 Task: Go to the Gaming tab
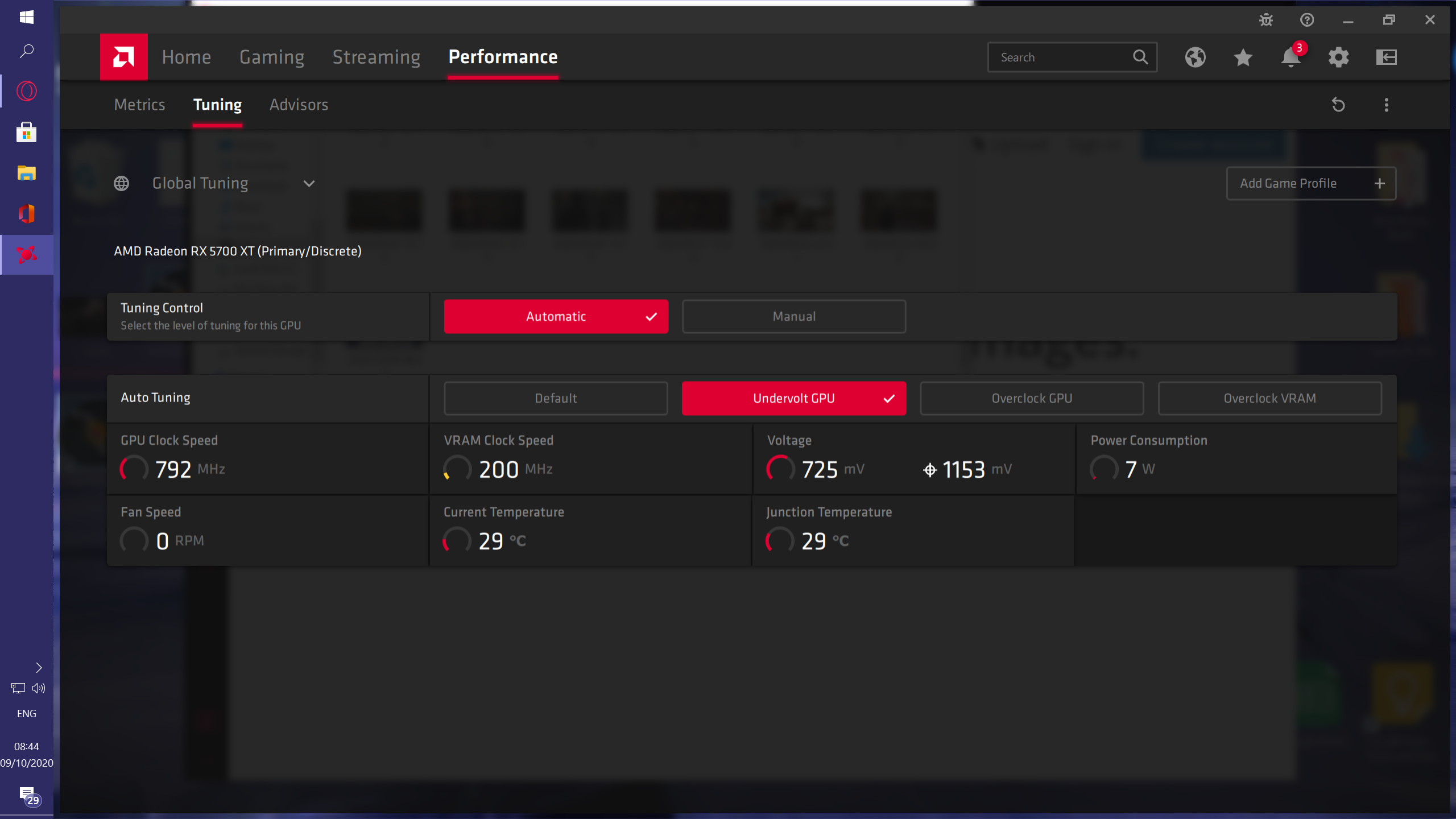click(x=272, y=57)
